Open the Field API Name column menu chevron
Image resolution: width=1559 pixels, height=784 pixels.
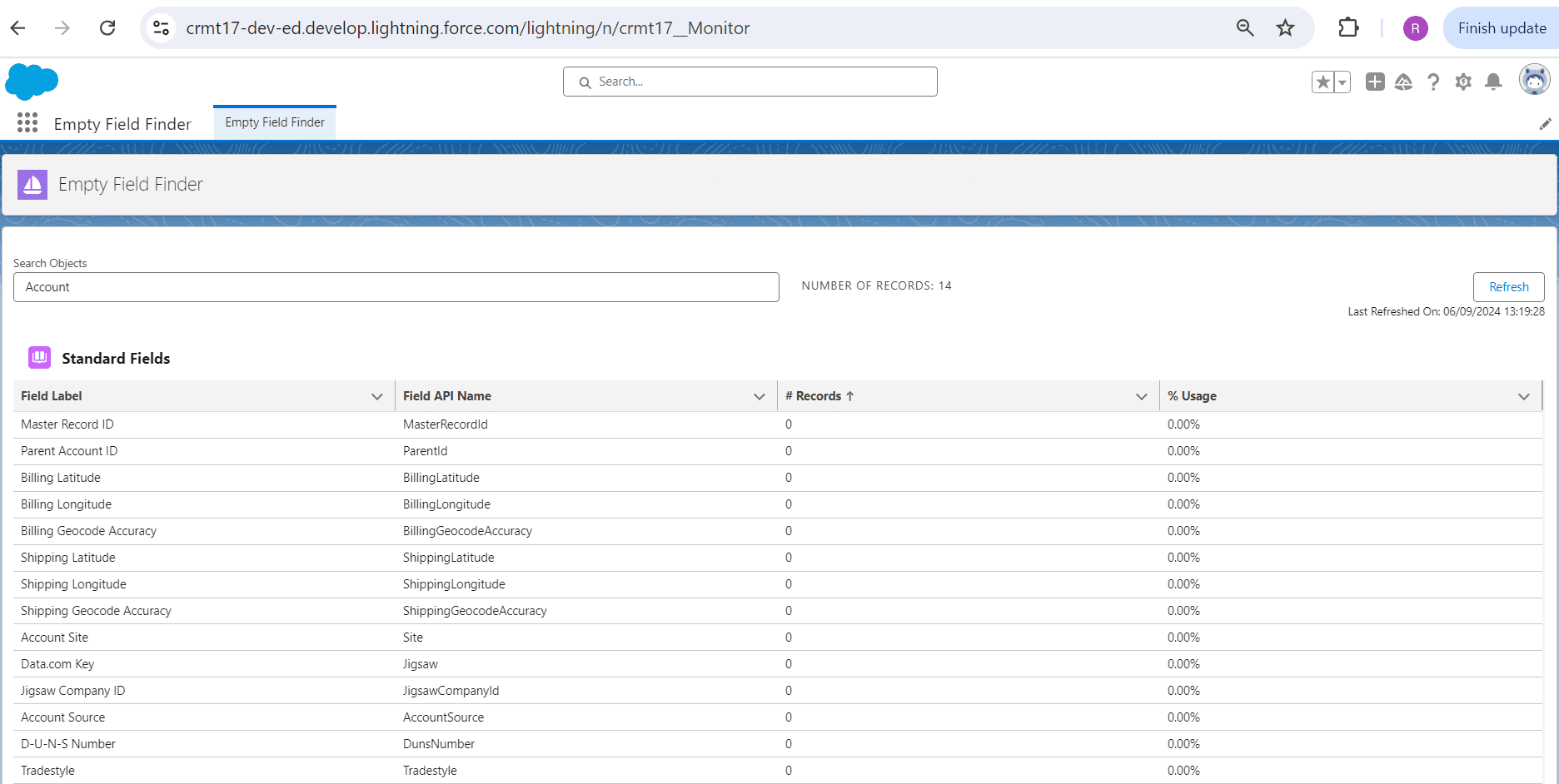pyautogui.click(x=760, y=396)
